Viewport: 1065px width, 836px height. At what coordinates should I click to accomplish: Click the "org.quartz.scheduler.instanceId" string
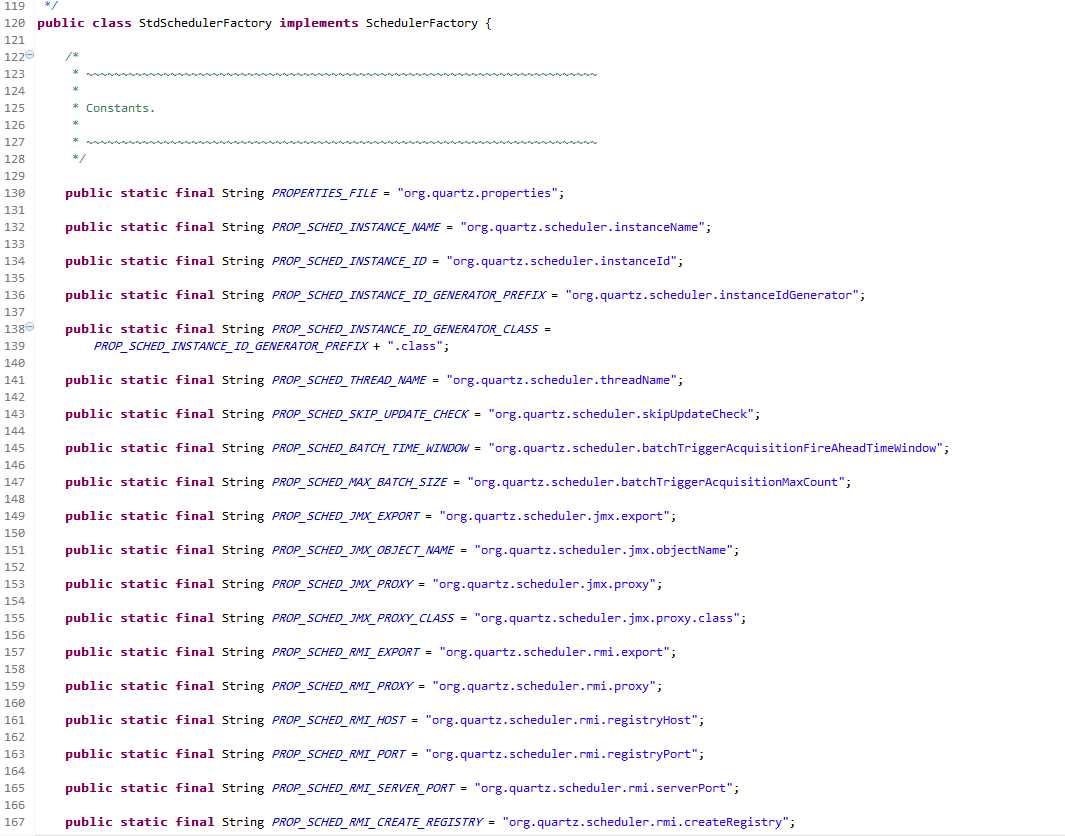(564, 261)
